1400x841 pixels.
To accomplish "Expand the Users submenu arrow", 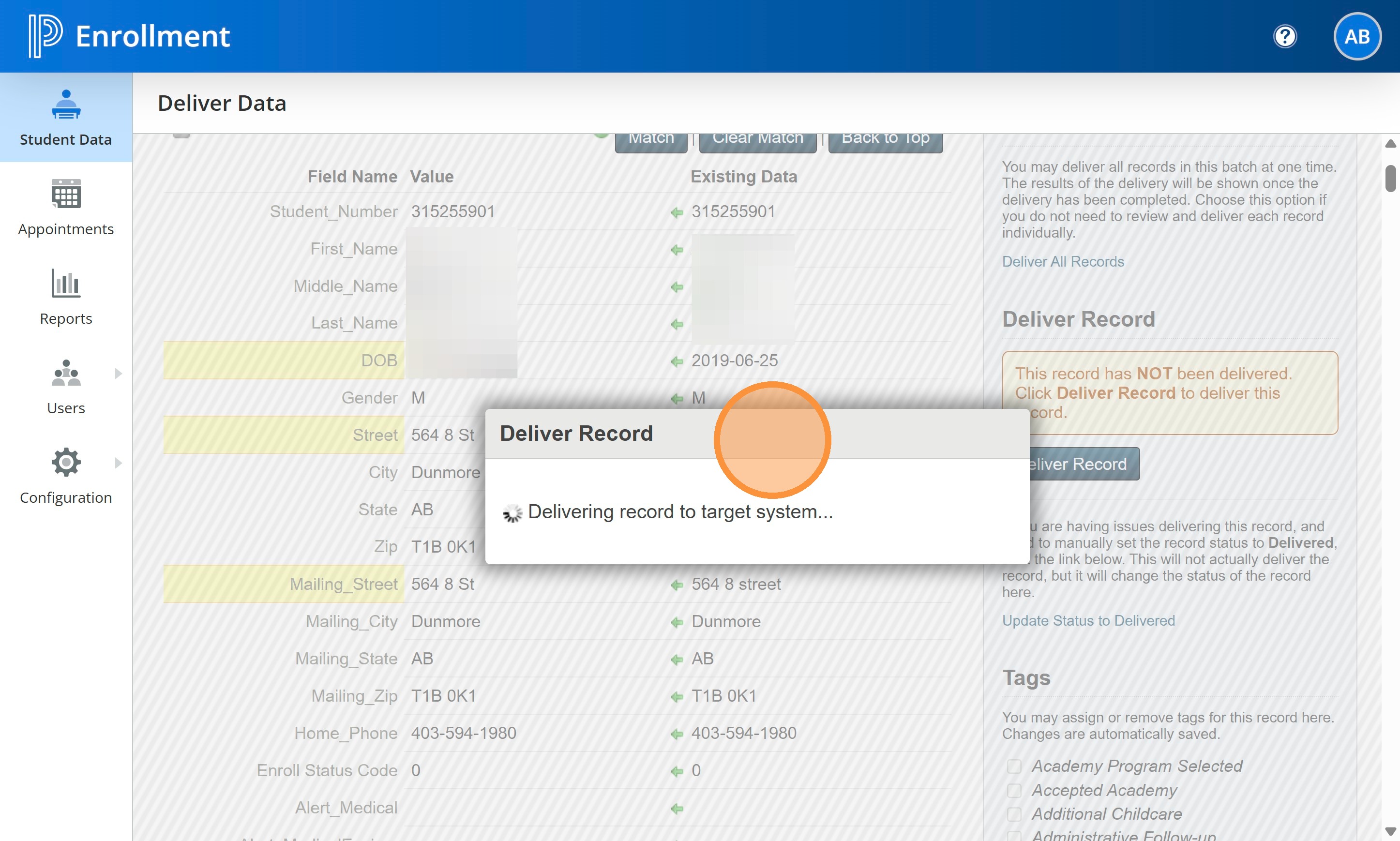I will tap(118, 374).
